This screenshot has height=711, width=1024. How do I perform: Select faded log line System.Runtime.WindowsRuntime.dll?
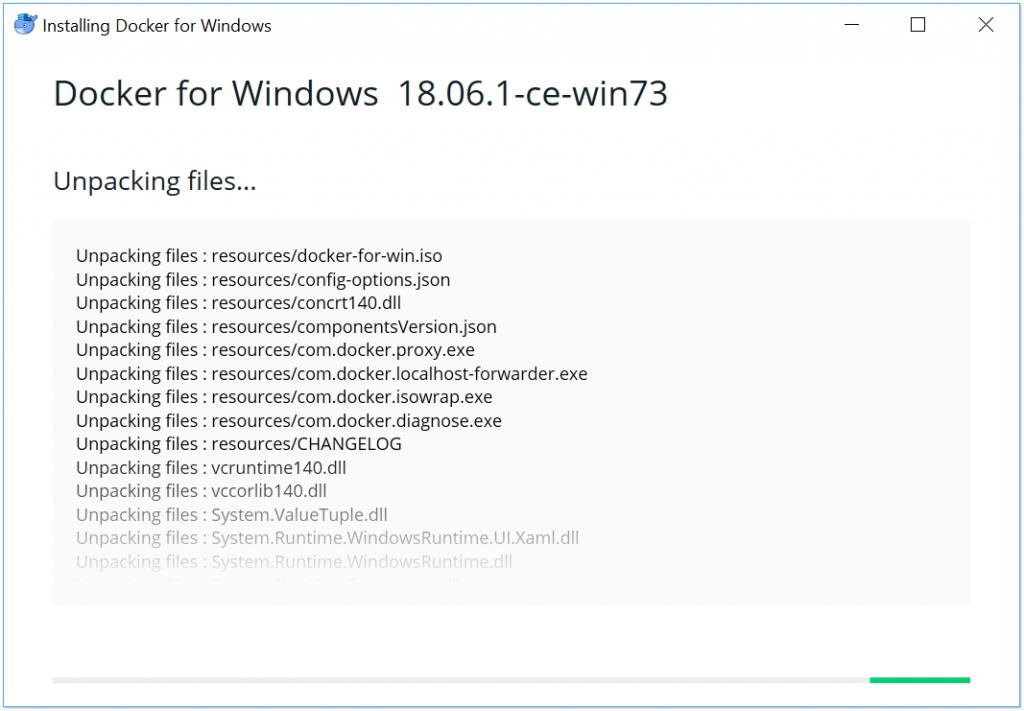[x=294, y=561]
